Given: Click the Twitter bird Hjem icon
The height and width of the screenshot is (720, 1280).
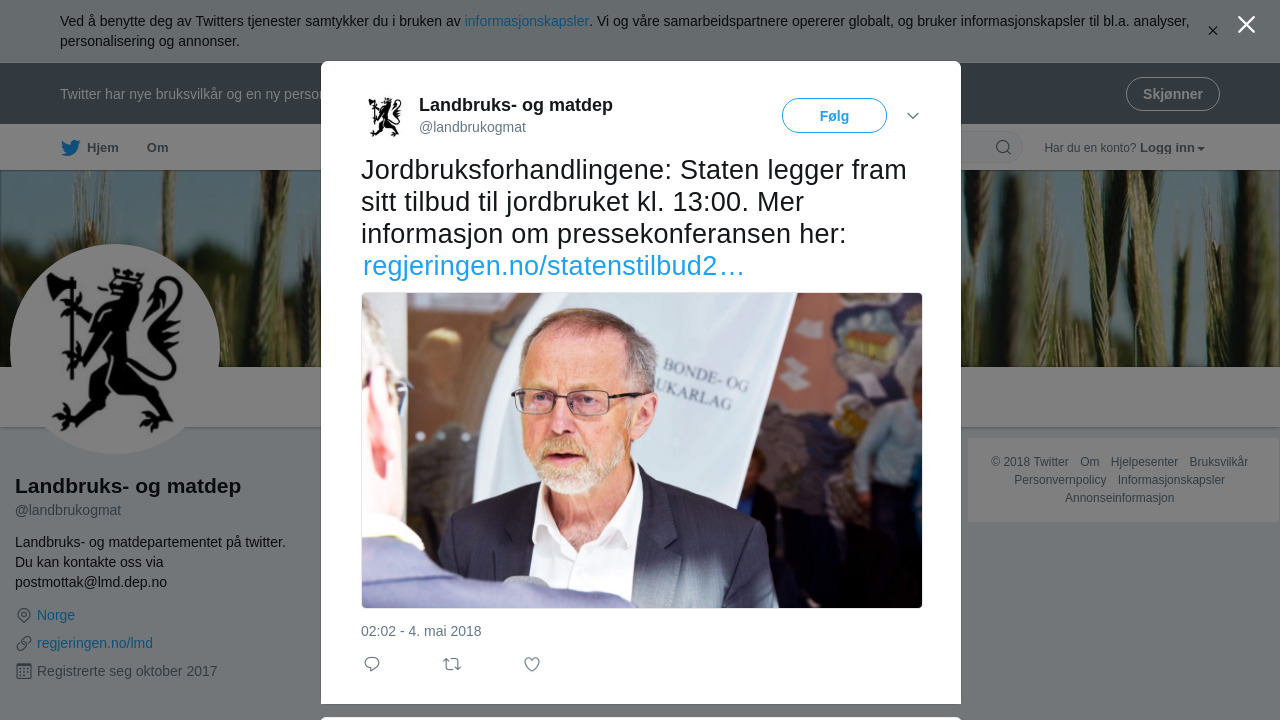Looking at the screenshot, I should coord(70,148).
